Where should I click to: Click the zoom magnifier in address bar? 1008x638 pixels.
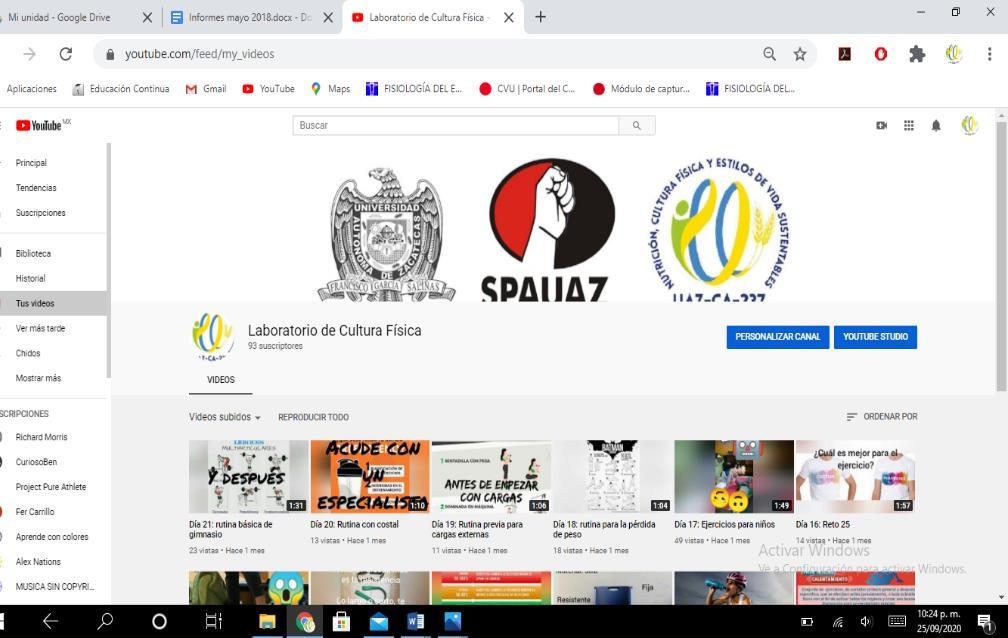pyautogui.click(x=770, y=54)
